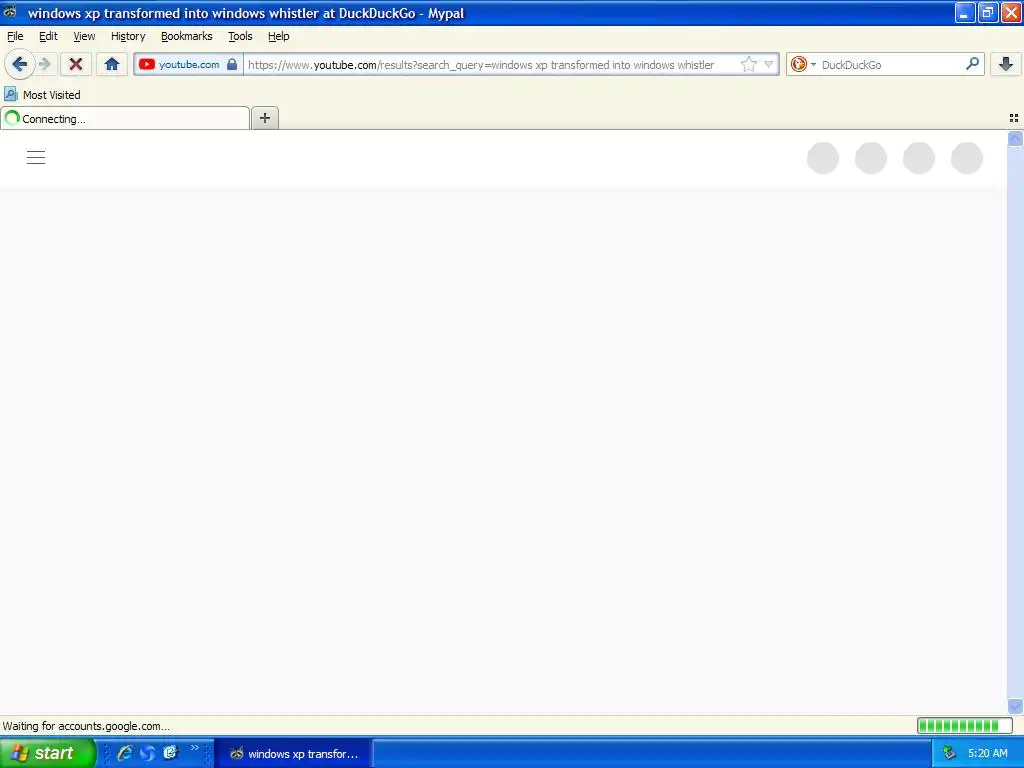Click the third Quick Launch icon
Screen dimensions: 1024x768
pos(170,752)
